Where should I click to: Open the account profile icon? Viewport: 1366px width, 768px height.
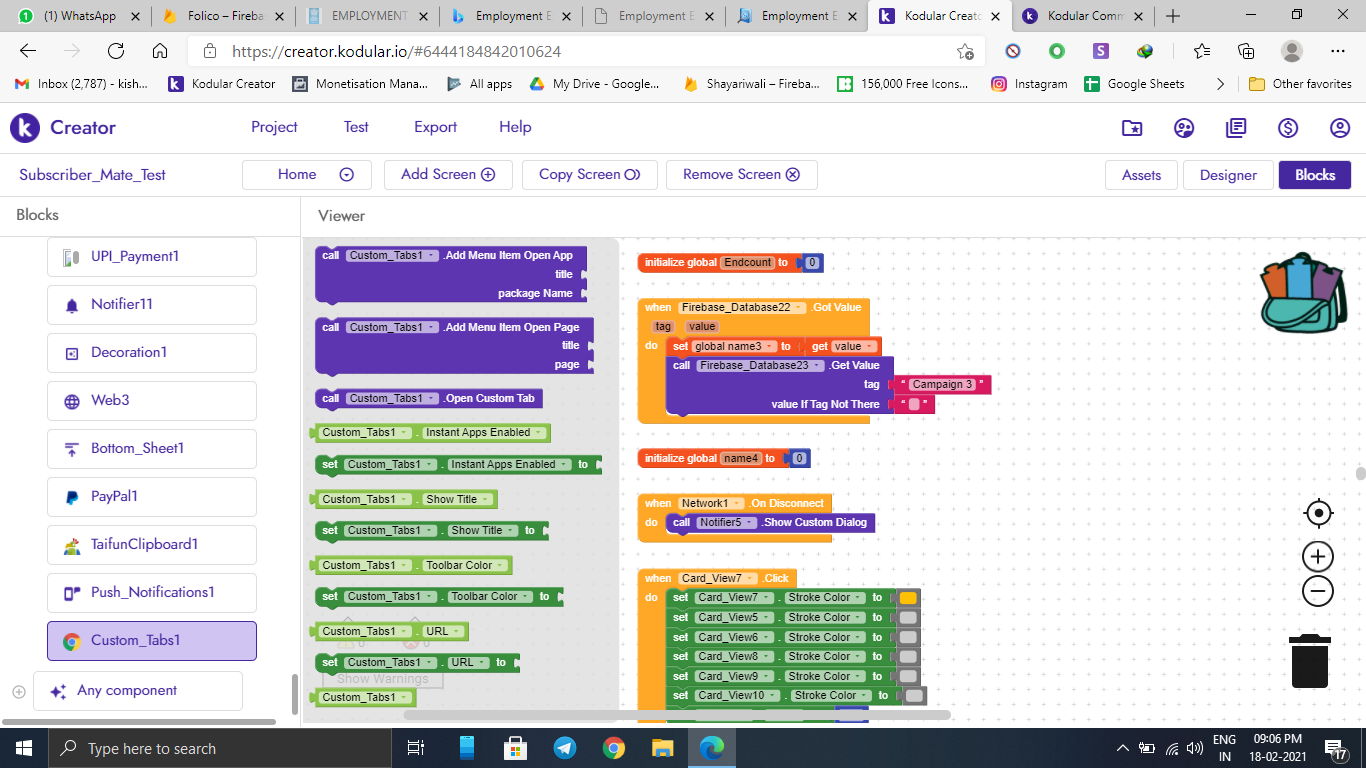pyautogui.click(x=1340, y=128)
